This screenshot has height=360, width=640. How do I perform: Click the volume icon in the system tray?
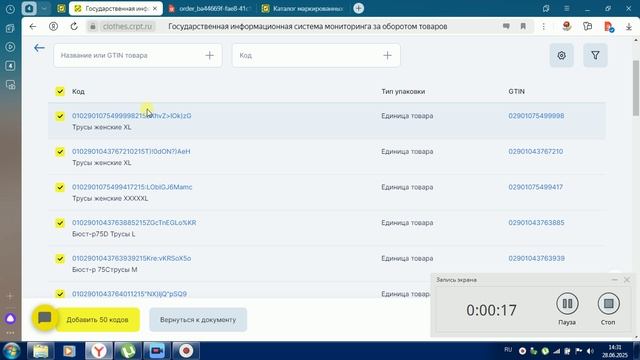click(x=590, y=351)
